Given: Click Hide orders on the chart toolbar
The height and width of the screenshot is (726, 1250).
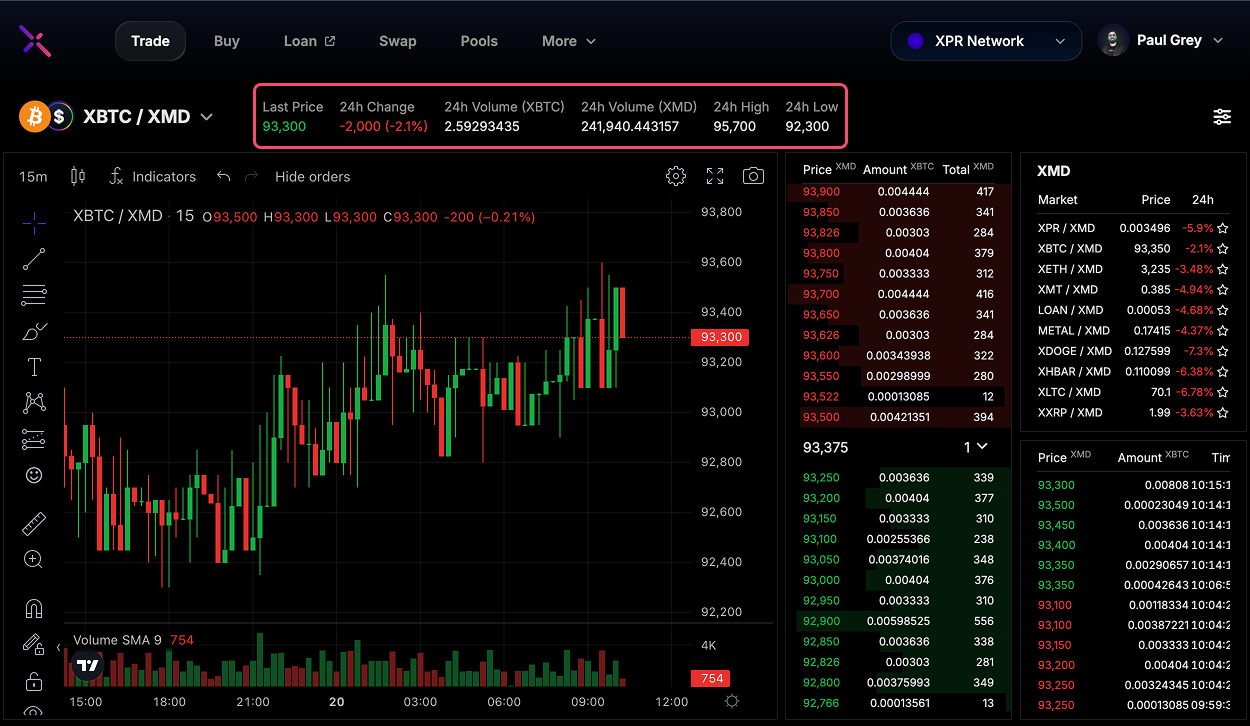Looking at the screenshot, I should 312,176.
